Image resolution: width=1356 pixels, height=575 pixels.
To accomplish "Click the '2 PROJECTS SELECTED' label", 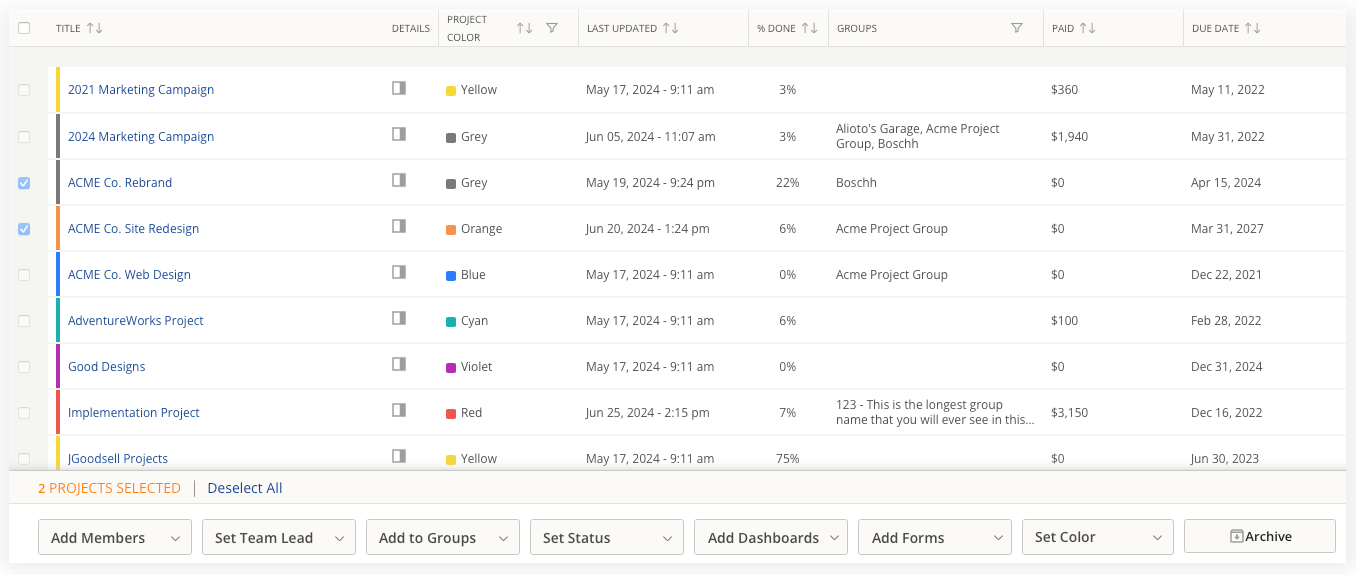I will [109, 488].
